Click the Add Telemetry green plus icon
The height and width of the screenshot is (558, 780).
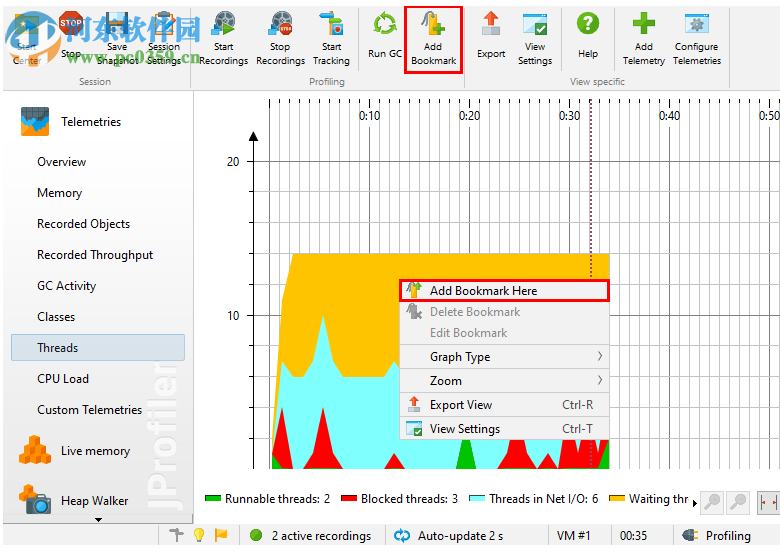pos(643,23)
